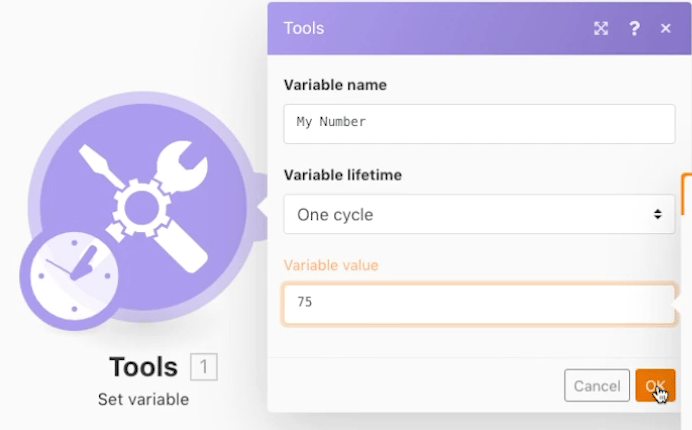The width and height of the screenshot is (692, 430).
Task: Expand the Tools dialog to fullscreen
Action: (x=601, y=28)
